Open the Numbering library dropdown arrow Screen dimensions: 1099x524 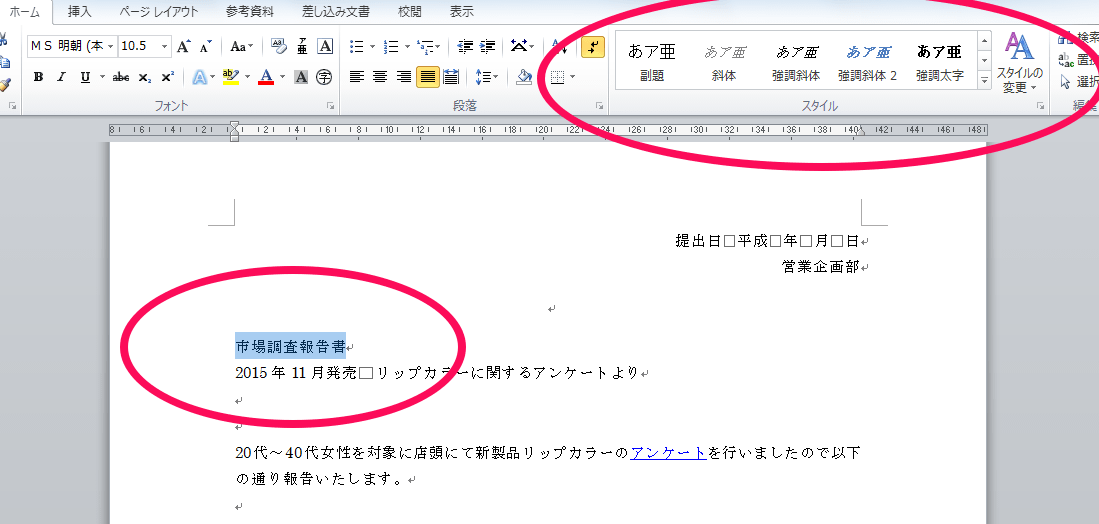[x=407, y=46]
